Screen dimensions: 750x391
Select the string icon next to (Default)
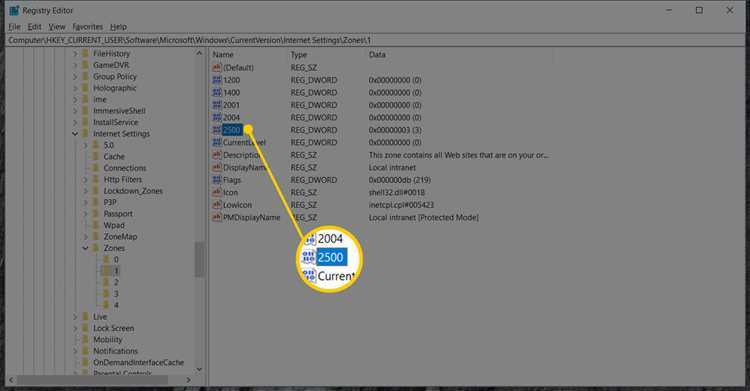click(217, 67)
